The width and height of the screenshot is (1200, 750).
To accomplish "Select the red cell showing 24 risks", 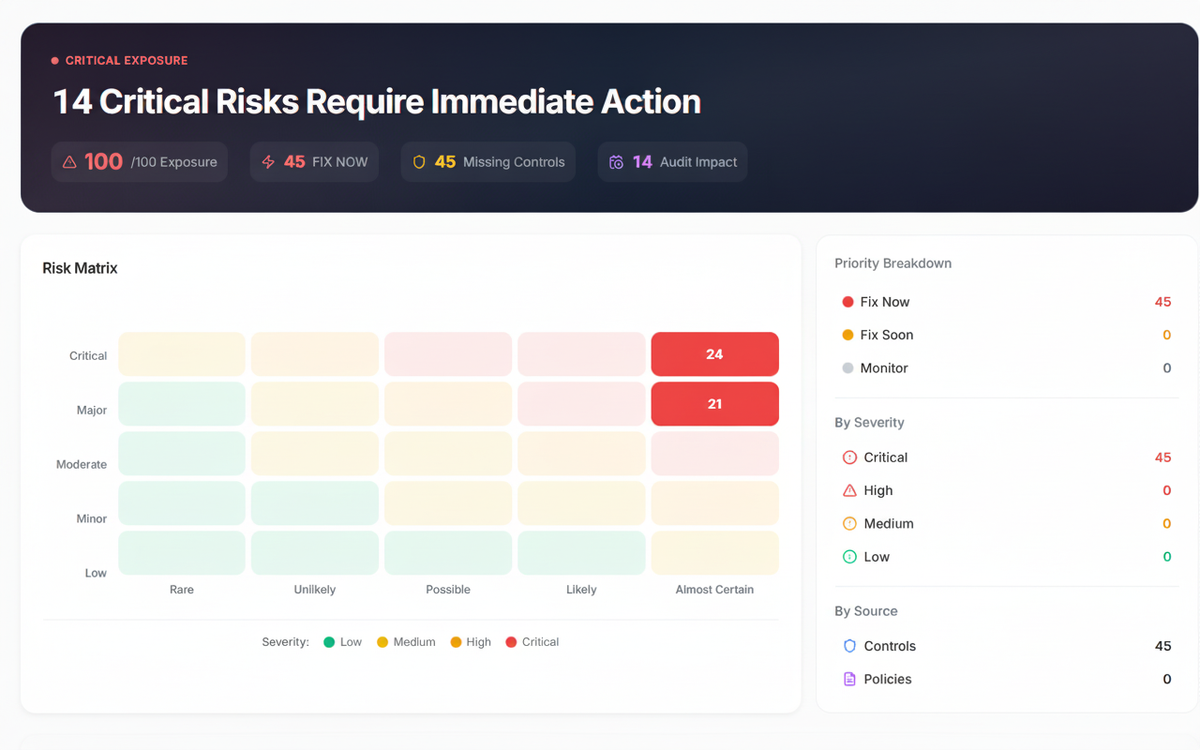I will [715, 354].
